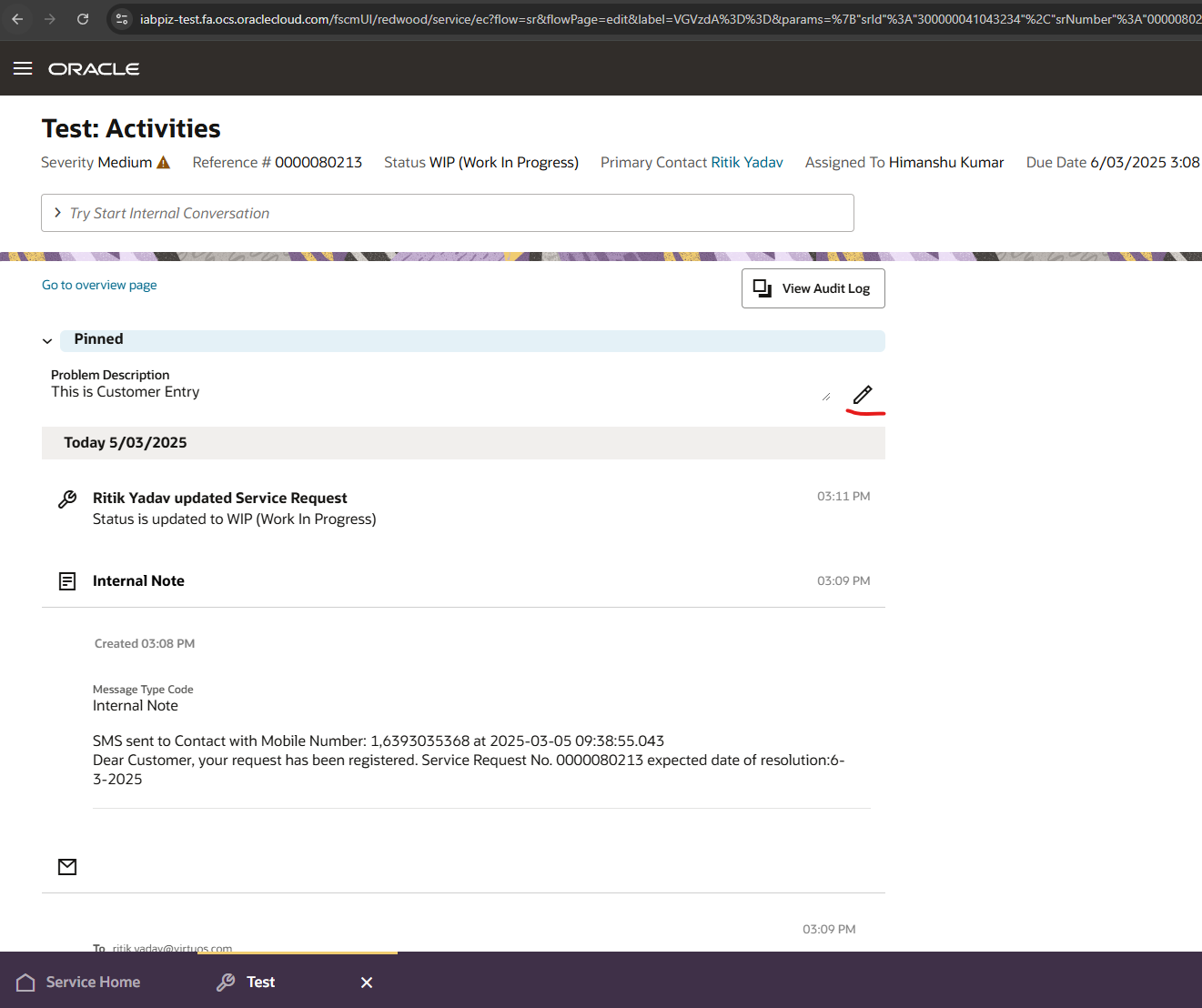The image size is (1202, 1008).
Task: Open the View Audit Log
Action: [x=813, y=287]
